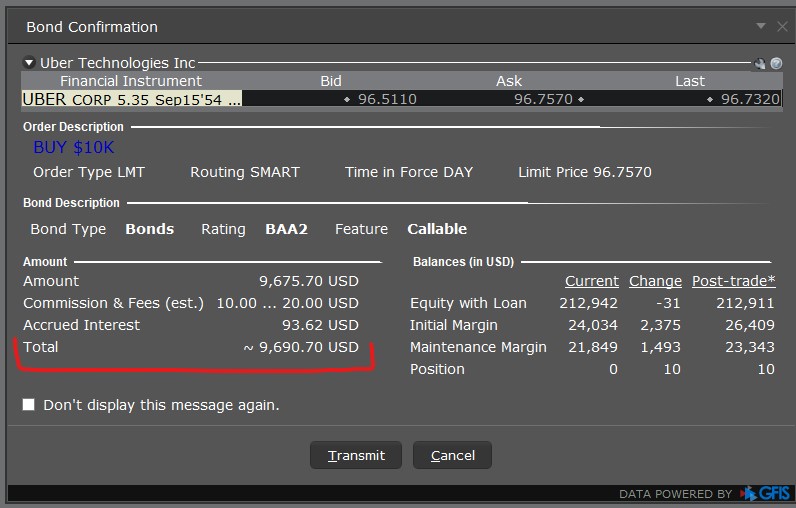
Task: Click the GFIS logo in footer
Action: coord(765,493)
